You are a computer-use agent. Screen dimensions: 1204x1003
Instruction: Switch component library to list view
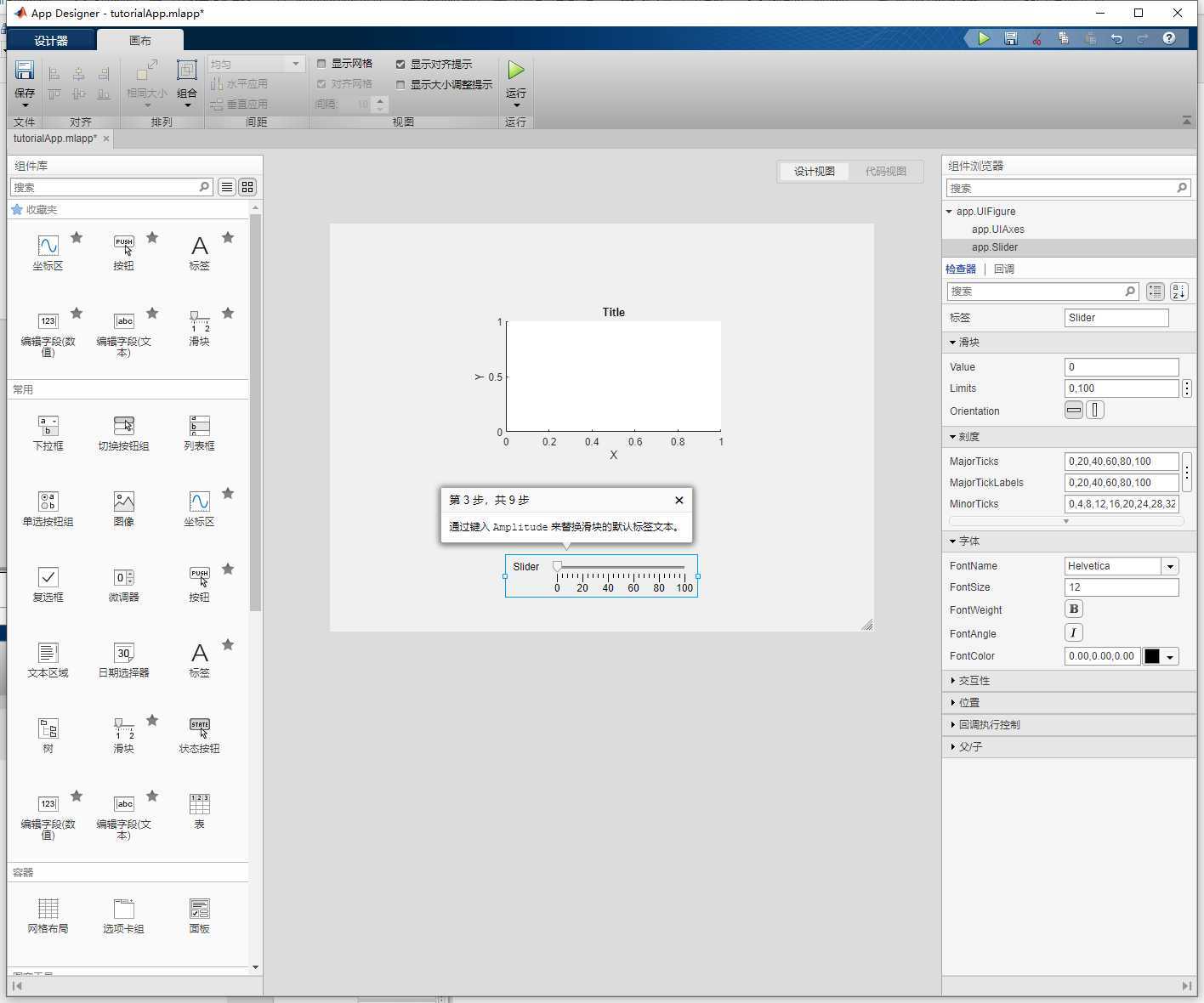[227, 187]
